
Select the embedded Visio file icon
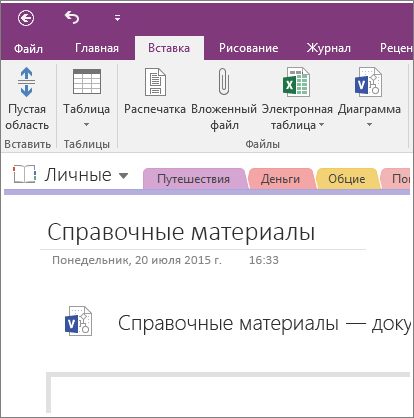78,321
